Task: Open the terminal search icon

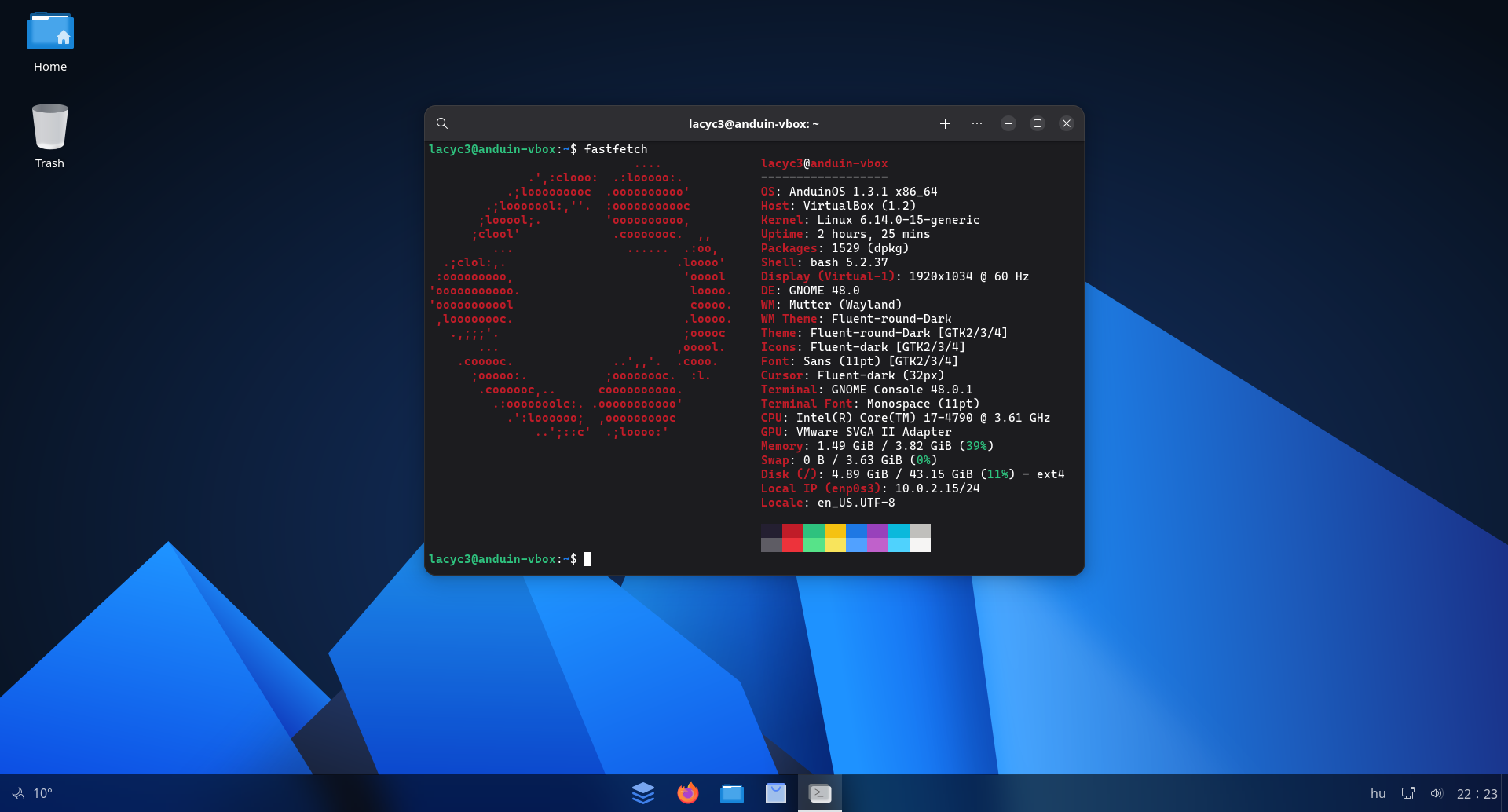Action: point(442,123)
